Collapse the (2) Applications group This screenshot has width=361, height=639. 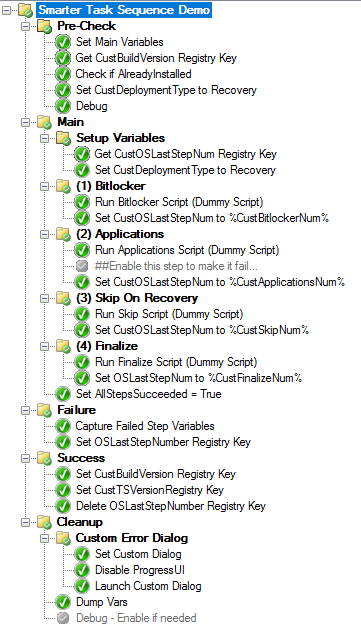coord(44,234)
